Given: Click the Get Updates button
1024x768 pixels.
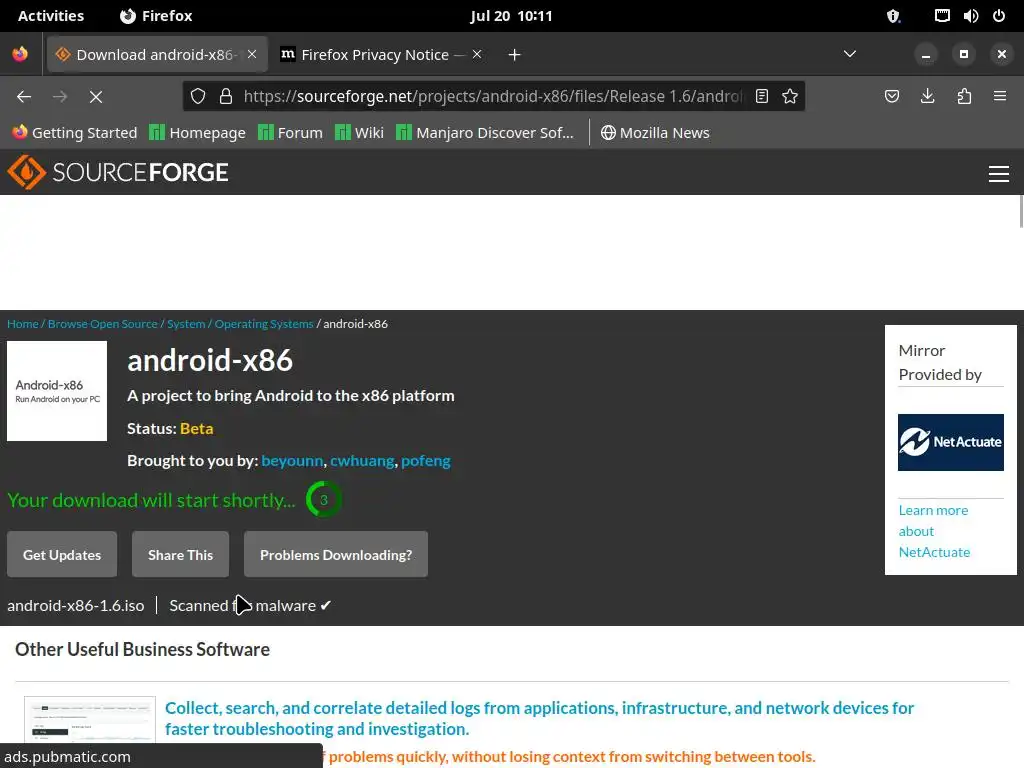Looking at the screenshot, I should coord(62,554).
